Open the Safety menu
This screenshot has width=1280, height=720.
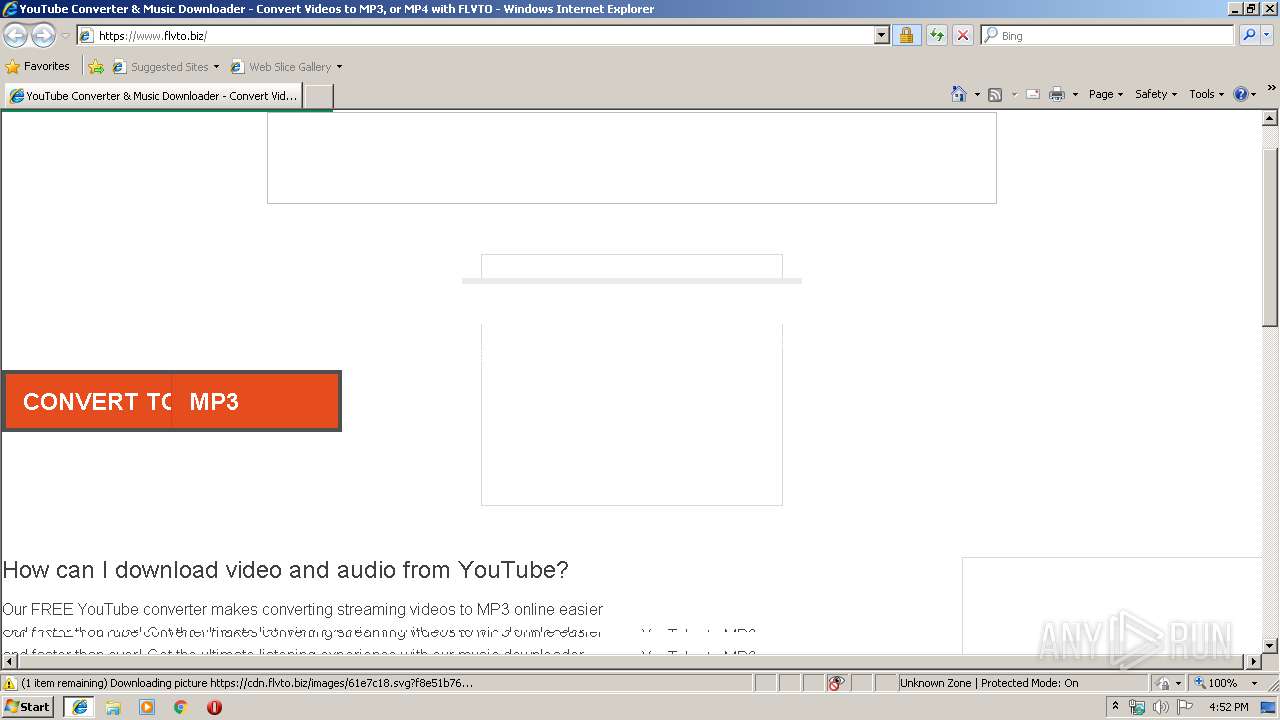tap(1155, 94)
